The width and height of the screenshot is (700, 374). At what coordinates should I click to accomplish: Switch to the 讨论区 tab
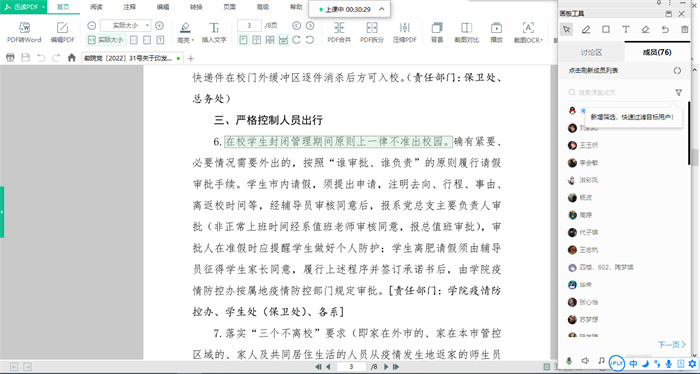[591, 52]
